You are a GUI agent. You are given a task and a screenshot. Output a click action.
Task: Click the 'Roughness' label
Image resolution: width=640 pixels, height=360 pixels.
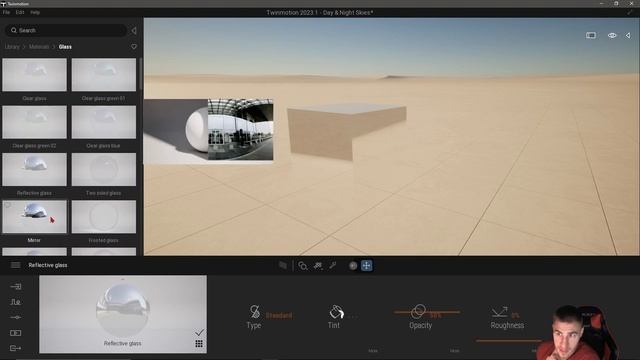click(x=507, y=325)
